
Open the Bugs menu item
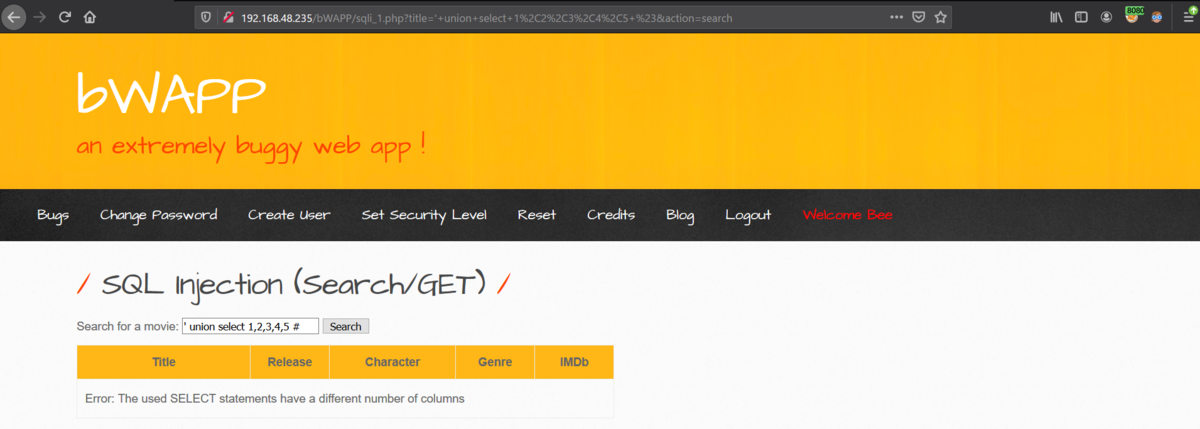point(53,215)
